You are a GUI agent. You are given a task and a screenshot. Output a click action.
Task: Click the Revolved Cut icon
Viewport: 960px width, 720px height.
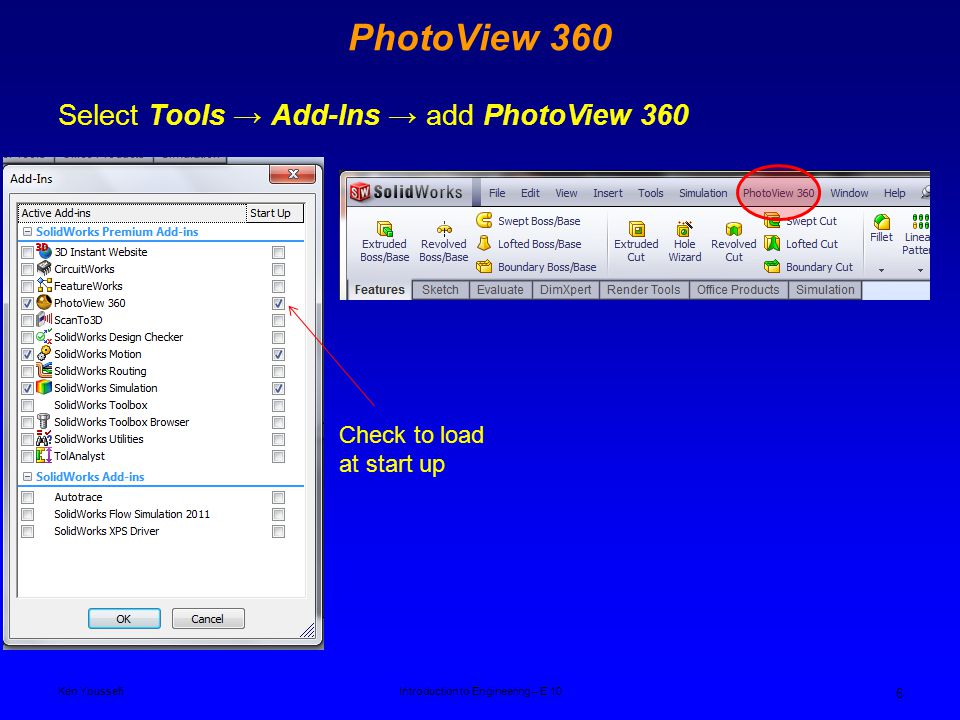coord(733,229)
